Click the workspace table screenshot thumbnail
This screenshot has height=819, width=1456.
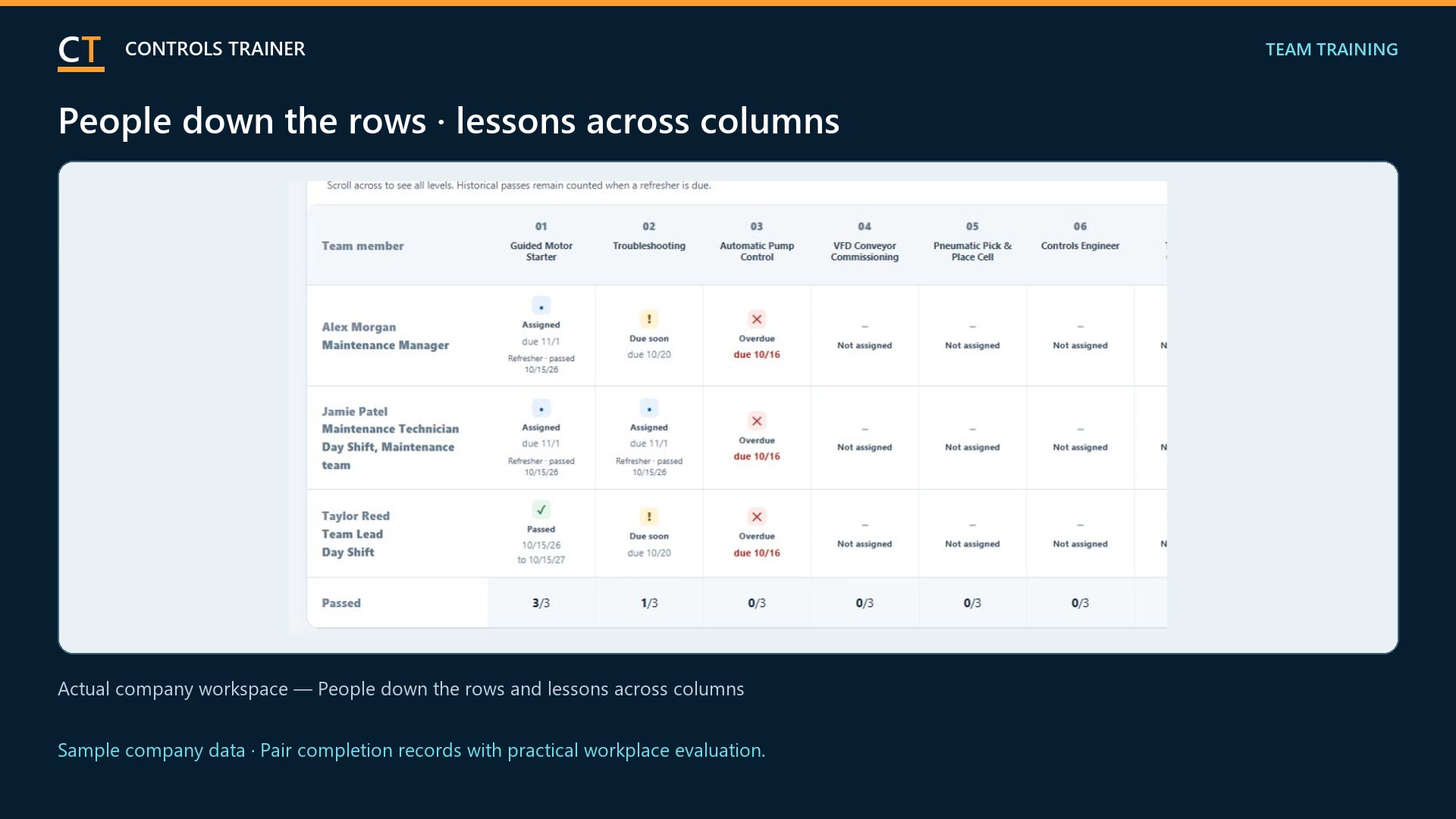click(x=728, y=407)
